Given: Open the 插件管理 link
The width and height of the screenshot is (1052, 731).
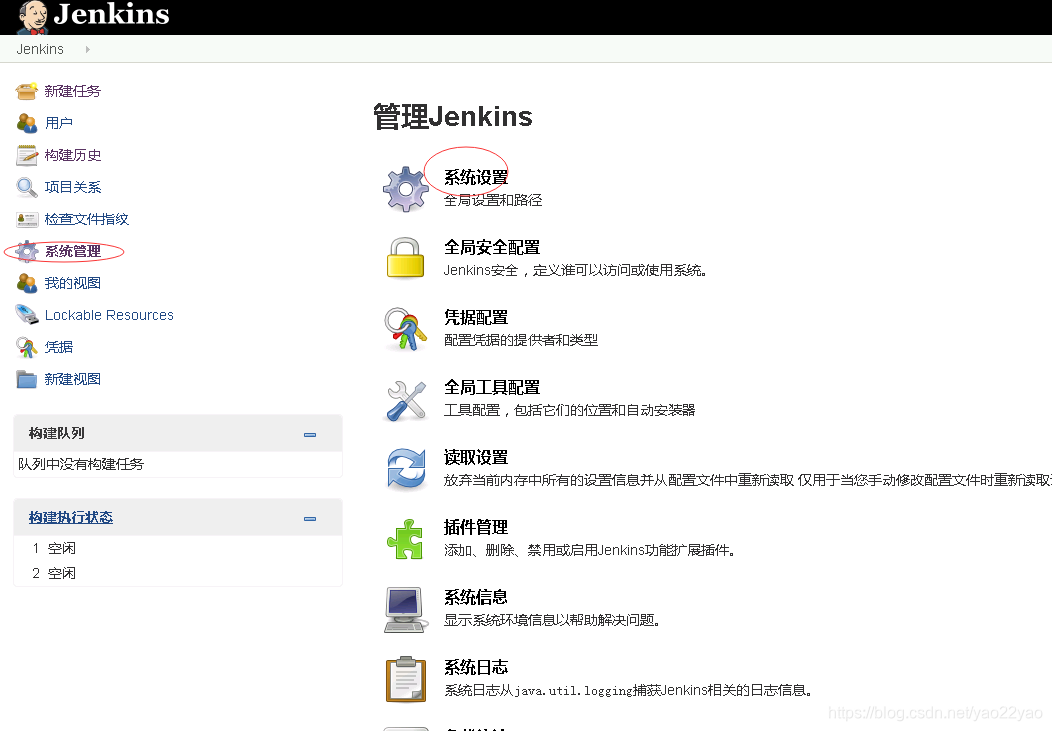Looking at the screenshot, I should click(x=476, y=527).
